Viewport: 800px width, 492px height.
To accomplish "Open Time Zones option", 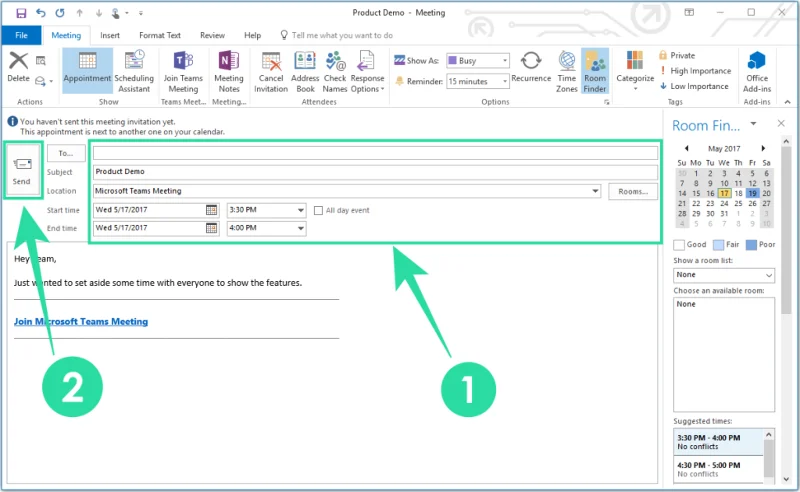I will pos(567,71).
